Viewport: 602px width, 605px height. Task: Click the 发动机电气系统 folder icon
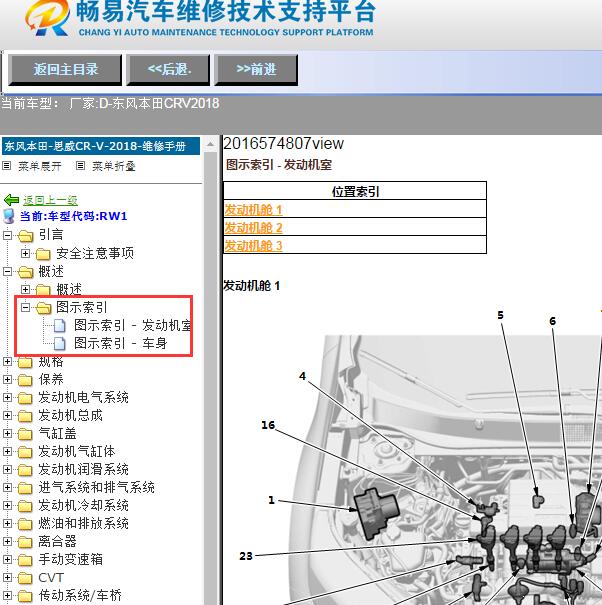pyautogui.click(x=25, y=397)
